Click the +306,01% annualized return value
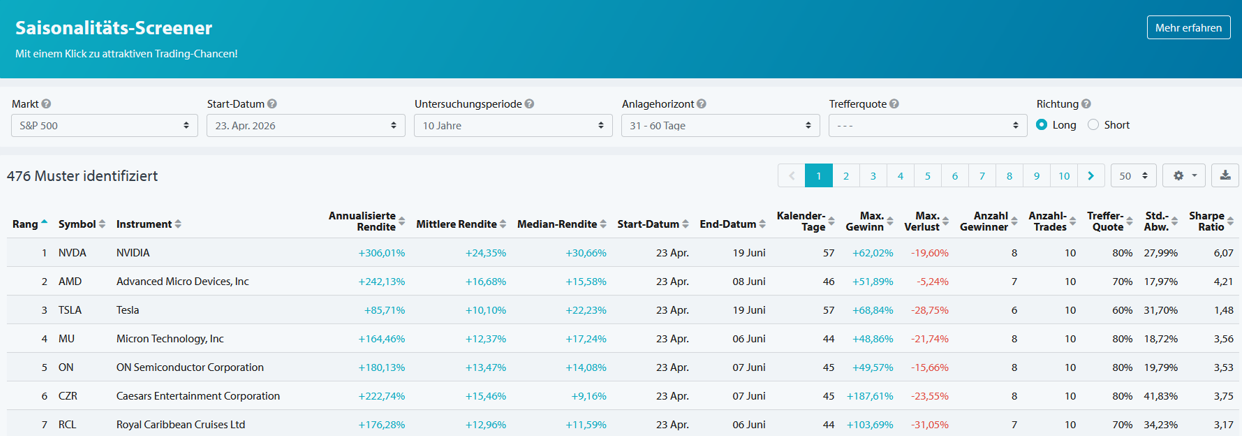 [x=382, y=253]
